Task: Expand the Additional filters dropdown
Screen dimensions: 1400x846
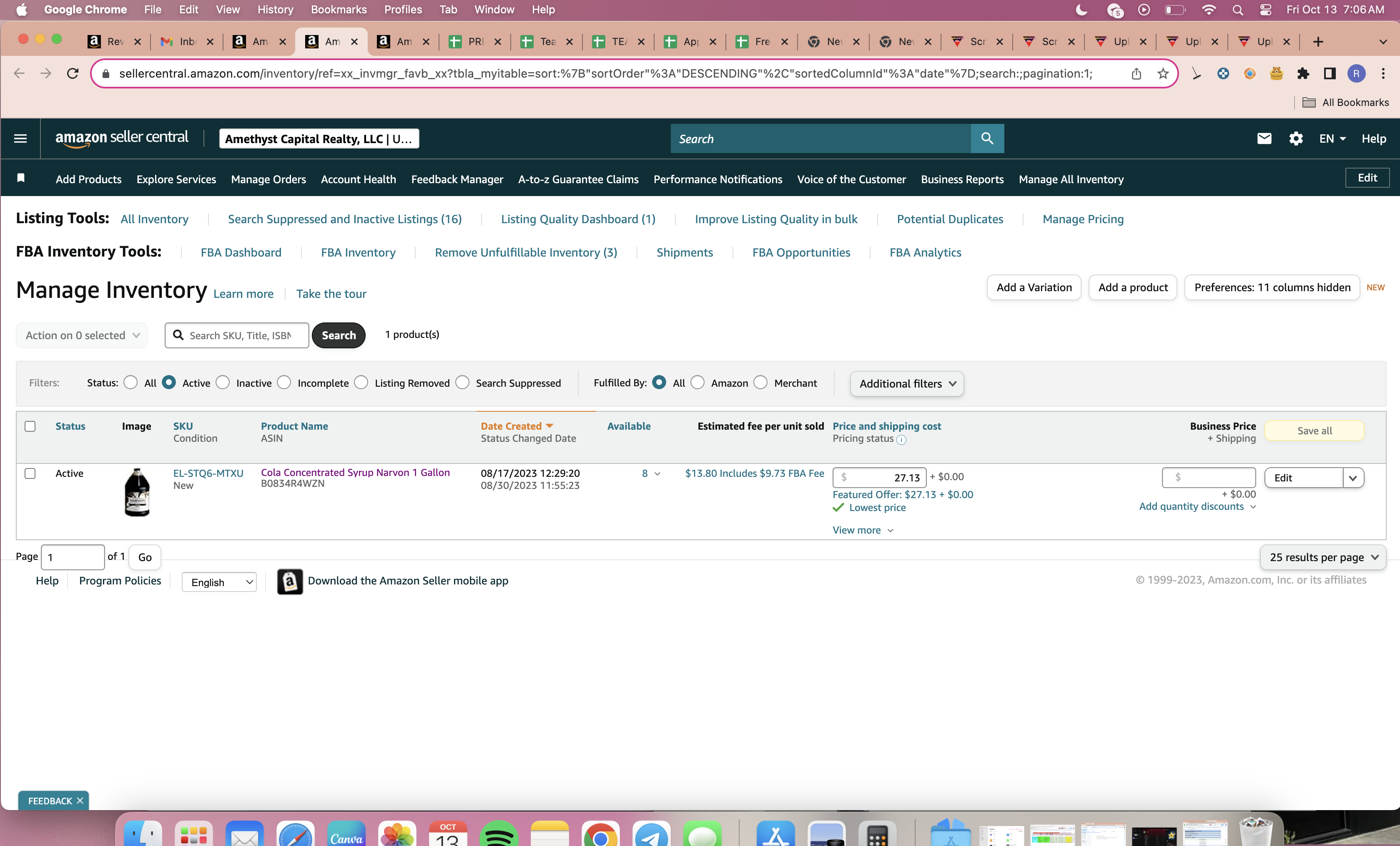Action: (907, 384)
